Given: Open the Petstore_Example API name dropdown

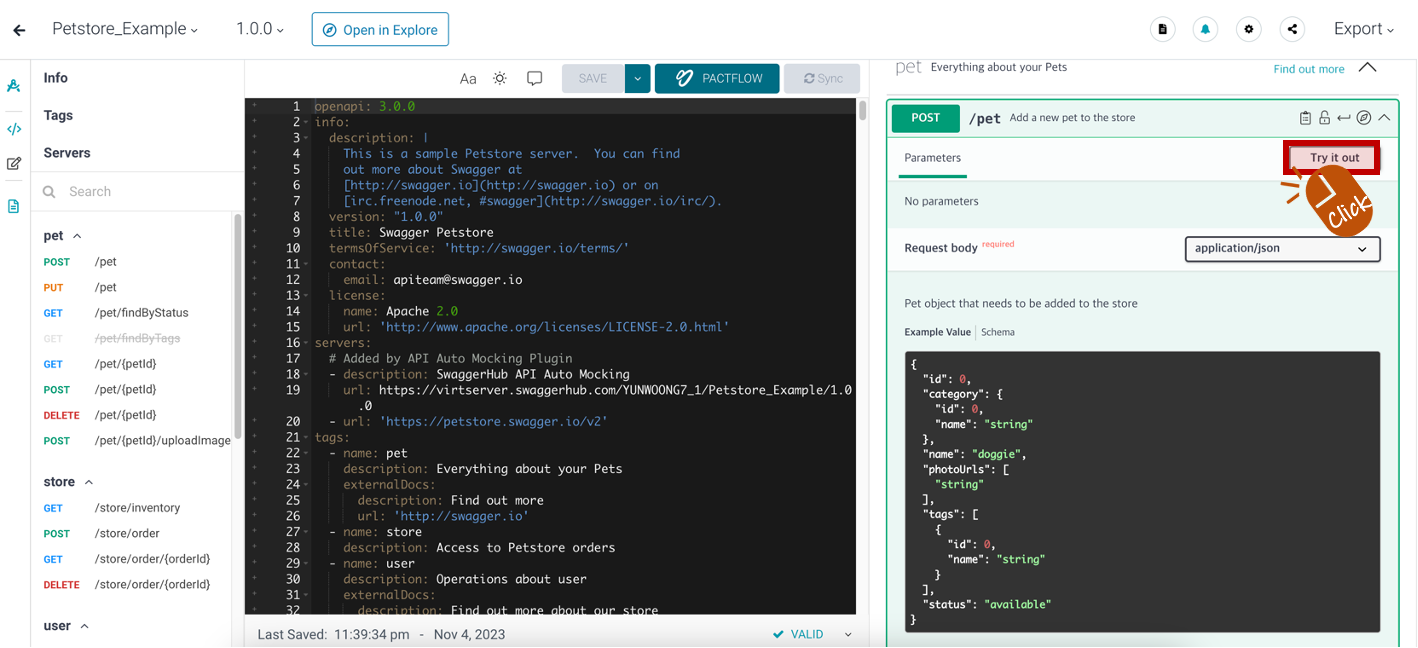Looking at the screenshot, I should click(x=125, y=29).
